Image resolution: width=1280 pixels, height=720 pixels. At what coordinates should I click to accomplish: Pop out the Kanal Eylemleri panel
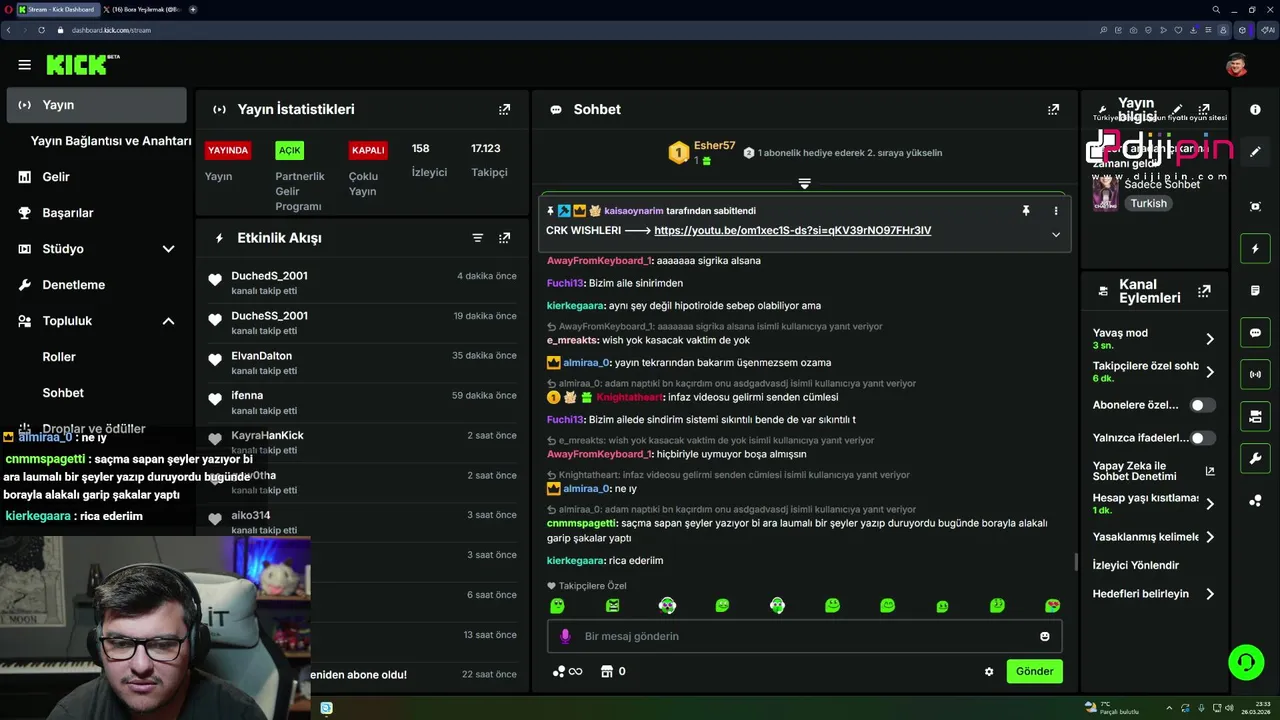[1204, 291]
